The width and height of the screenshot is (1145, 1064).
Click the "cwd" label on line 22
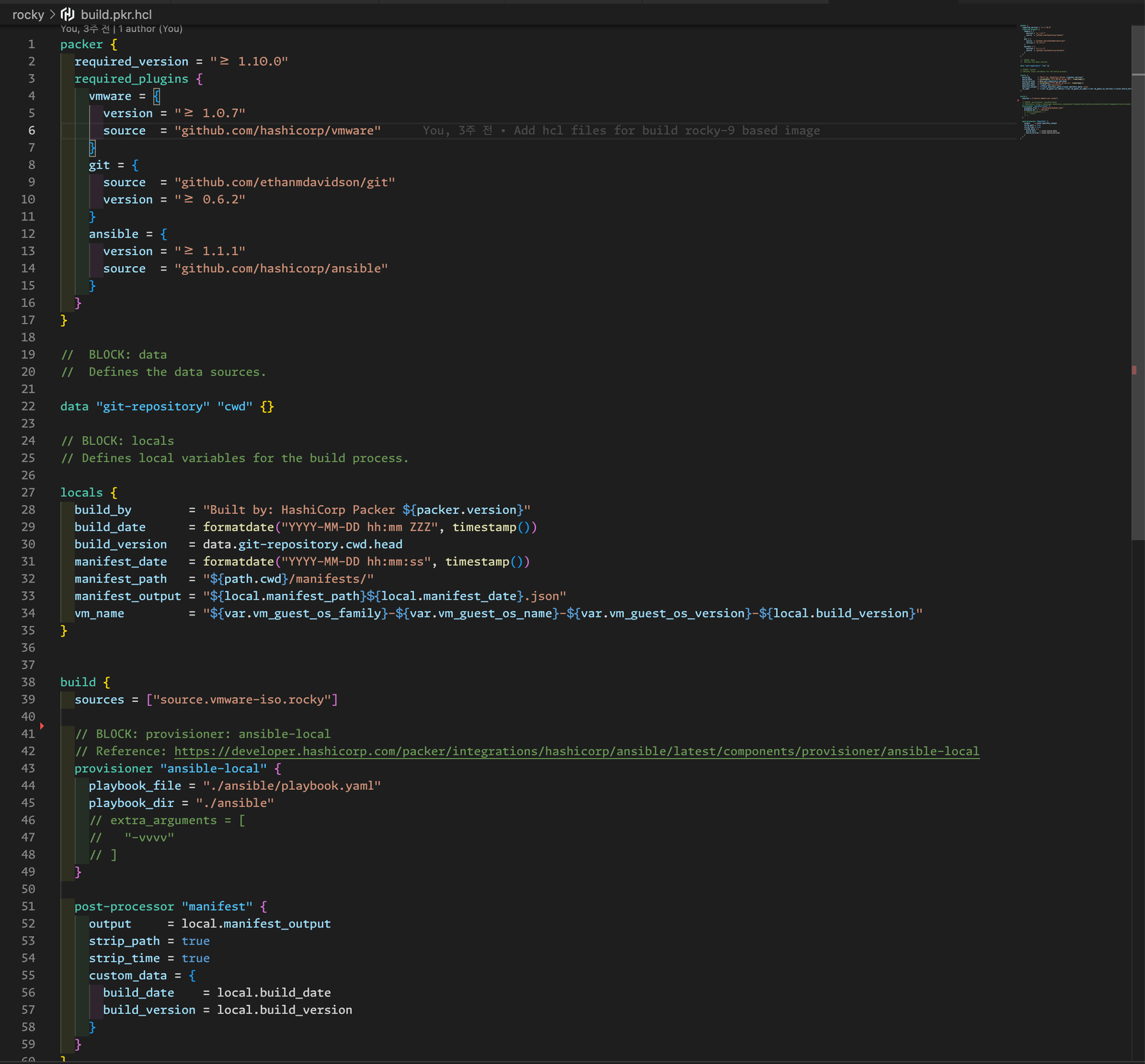click(x=235, y=406)
